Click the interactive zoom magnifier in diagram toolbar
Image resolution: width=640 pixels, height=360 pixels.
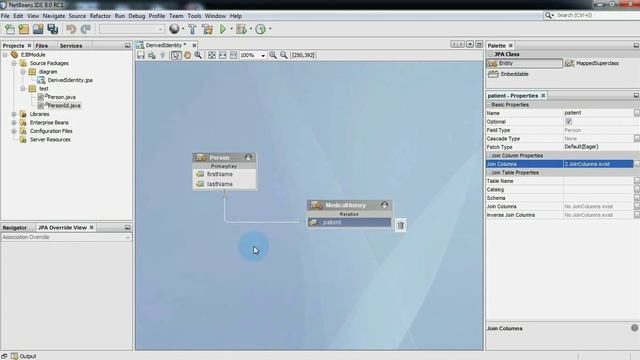pyautogui.click(x=198, y=55)
